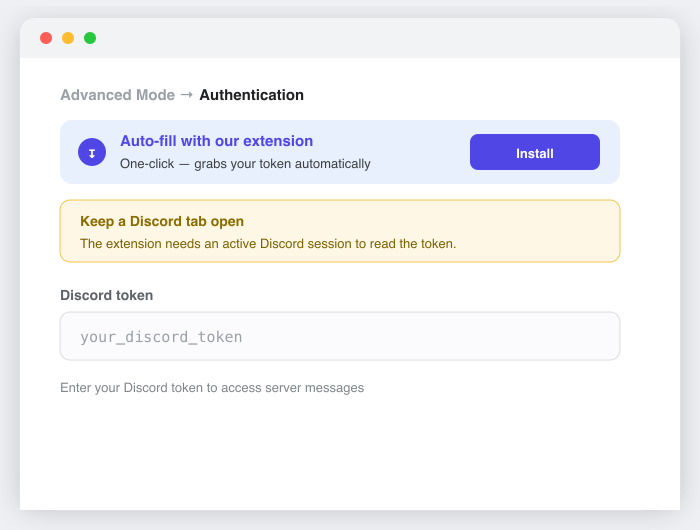Close the window with the red button
700x530 pixels.
46,38
